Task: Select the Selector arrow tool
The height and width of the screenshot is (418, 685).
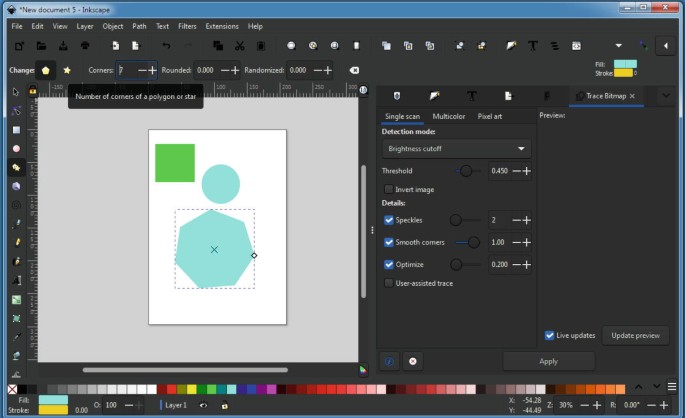Action: tap(16, 92)
